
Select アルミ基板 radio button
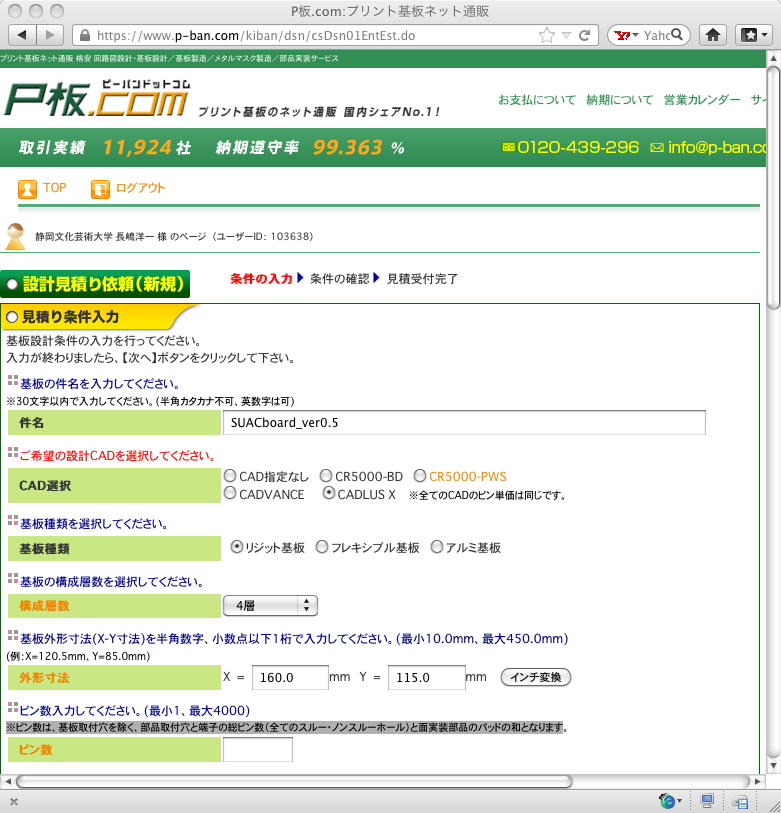click(x=437, y=546)
